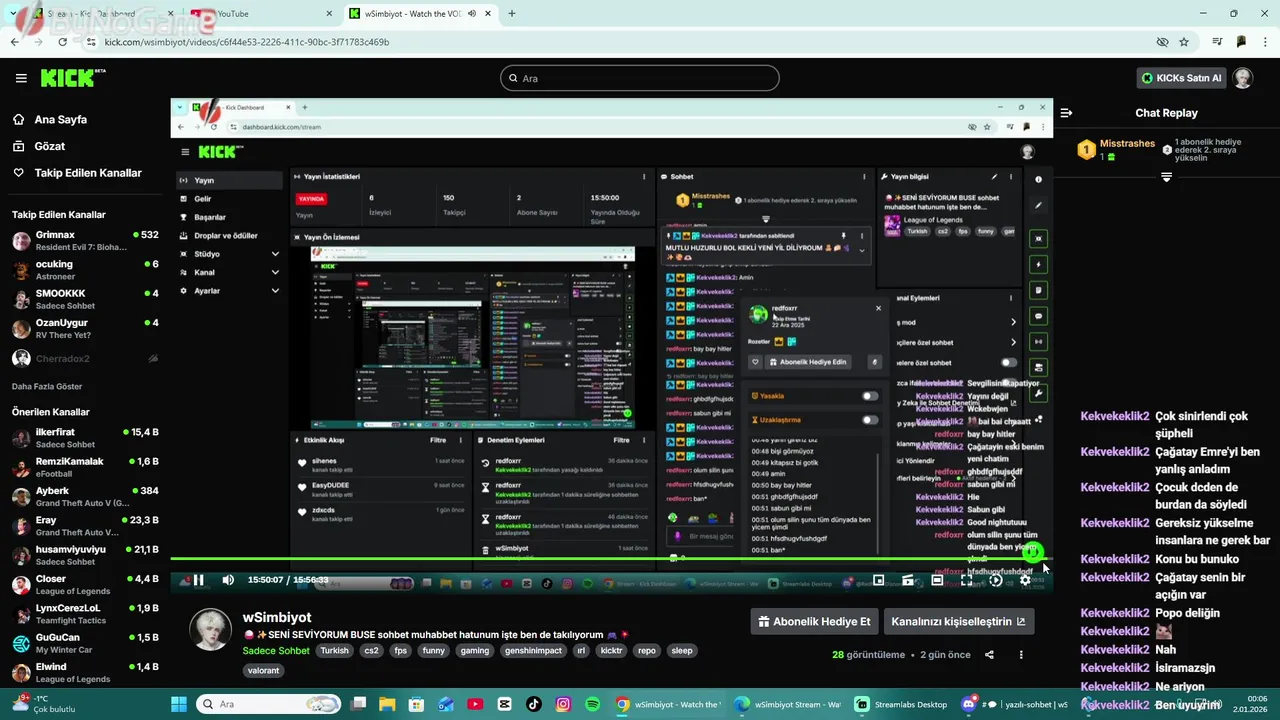Switch to the wSimbiyot Watch the VOD tab
This screenshot has width=1280, height=720.
420,14
